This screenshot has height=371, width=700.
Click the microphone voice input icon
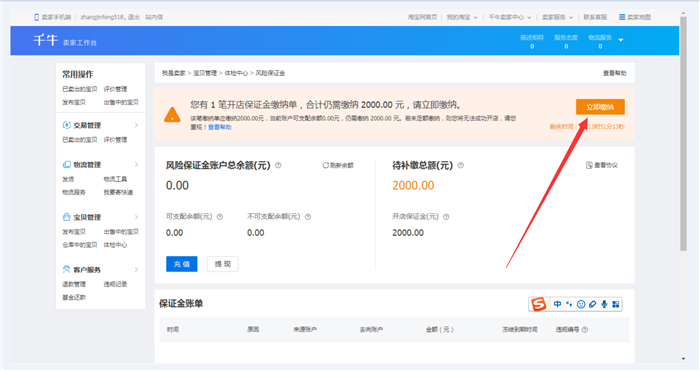604,304
